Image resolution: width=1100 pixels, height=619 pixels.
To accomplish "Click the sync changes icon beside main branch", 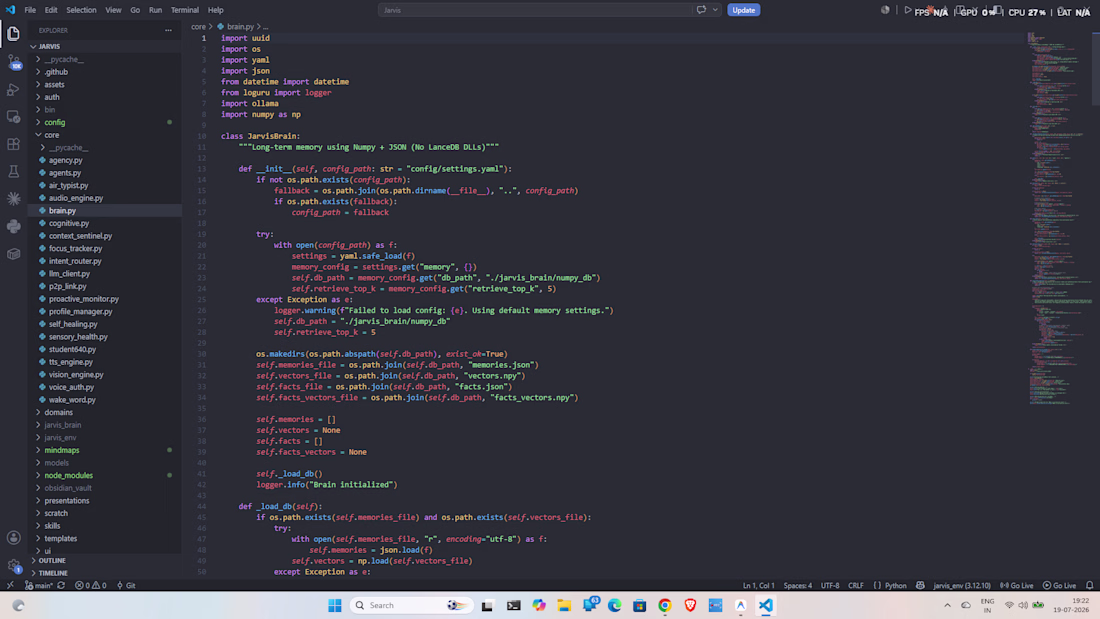I will [61, 585].
